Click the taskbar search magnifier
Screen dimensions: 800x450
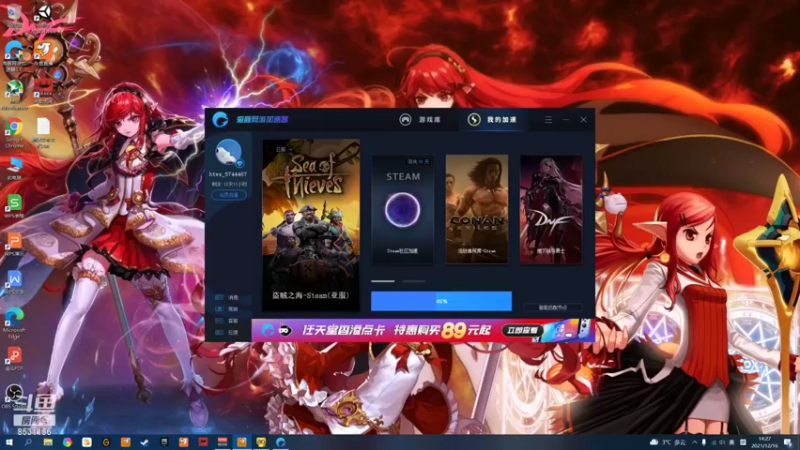[x=28, y=442]
